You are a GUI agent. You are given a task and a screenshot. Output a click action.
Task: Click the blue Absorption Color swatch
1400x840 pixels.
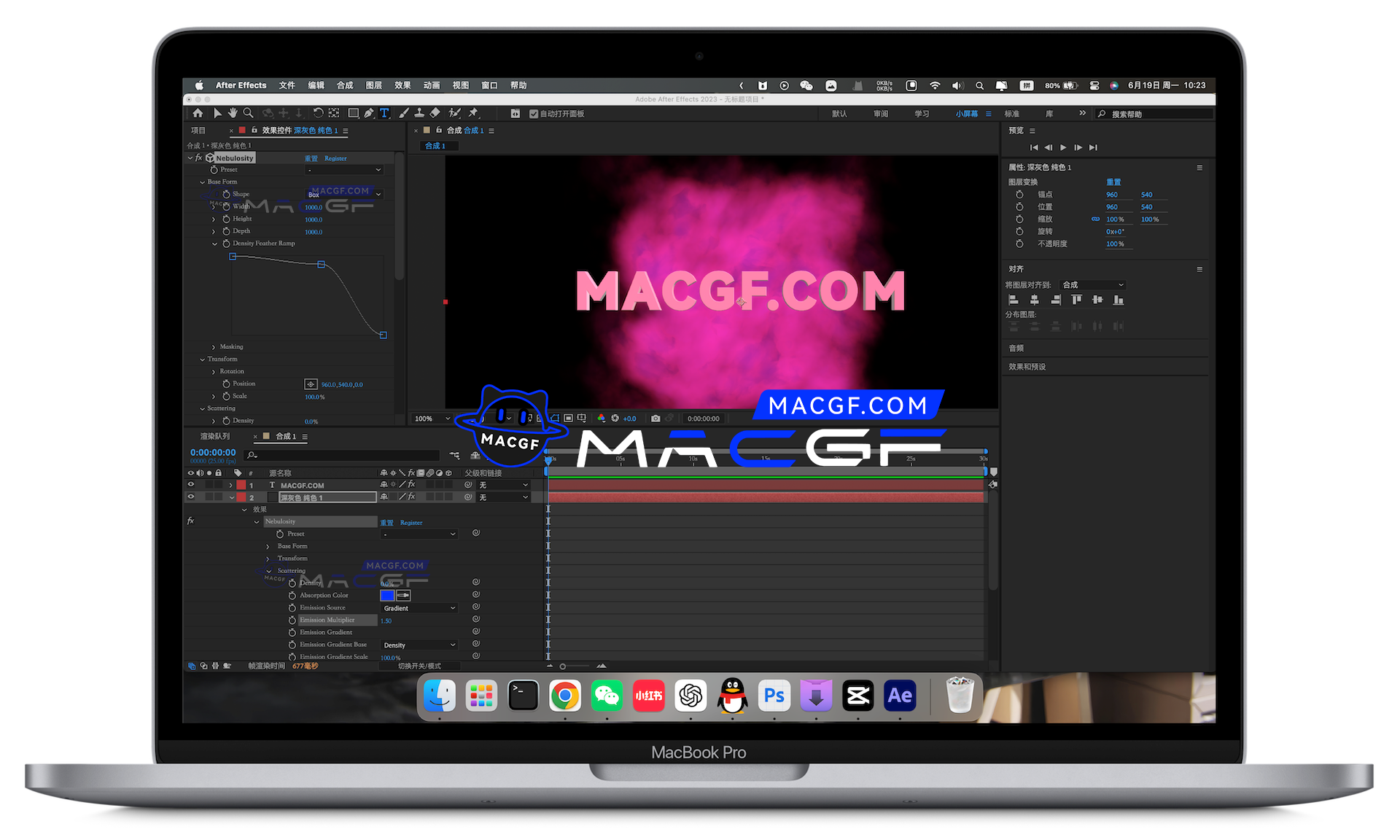(387, 595)
